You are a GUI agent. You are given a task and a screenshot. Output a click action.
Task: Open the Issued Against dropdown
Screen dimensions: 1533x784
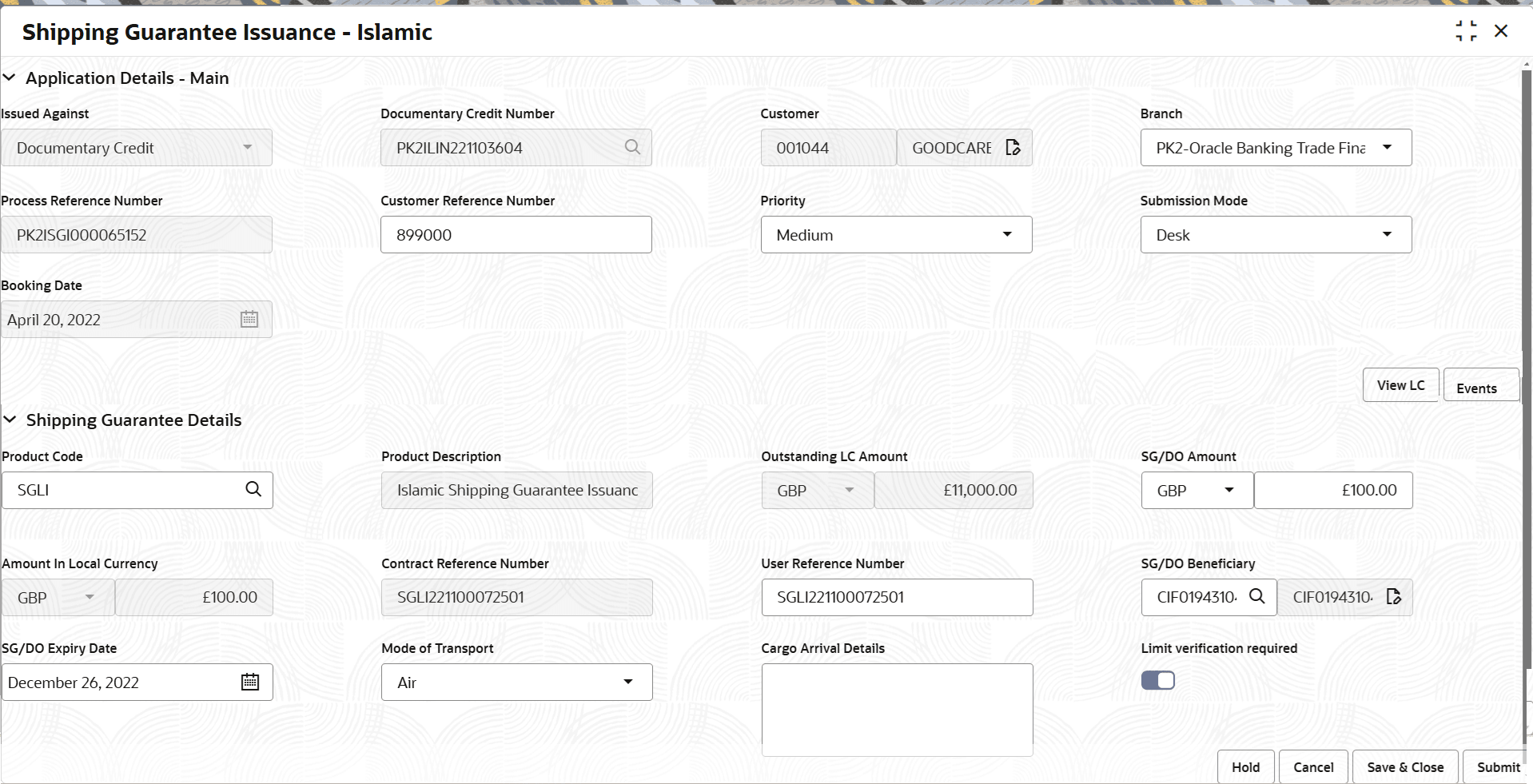pyautogui.click(x=247, y=147)
